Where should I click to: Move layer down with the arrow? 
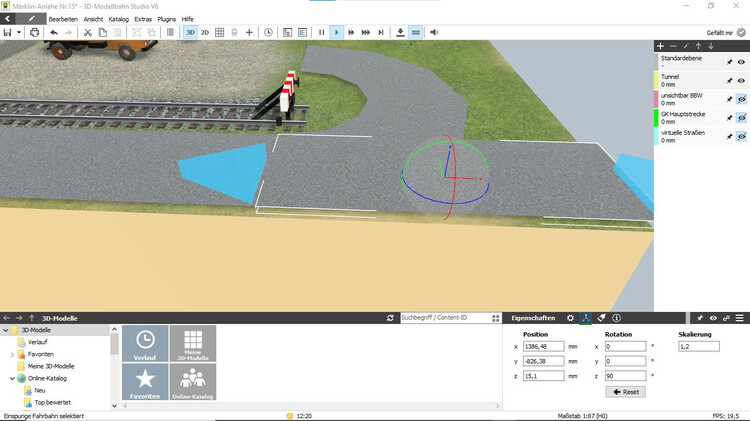(x=711, y=46)
